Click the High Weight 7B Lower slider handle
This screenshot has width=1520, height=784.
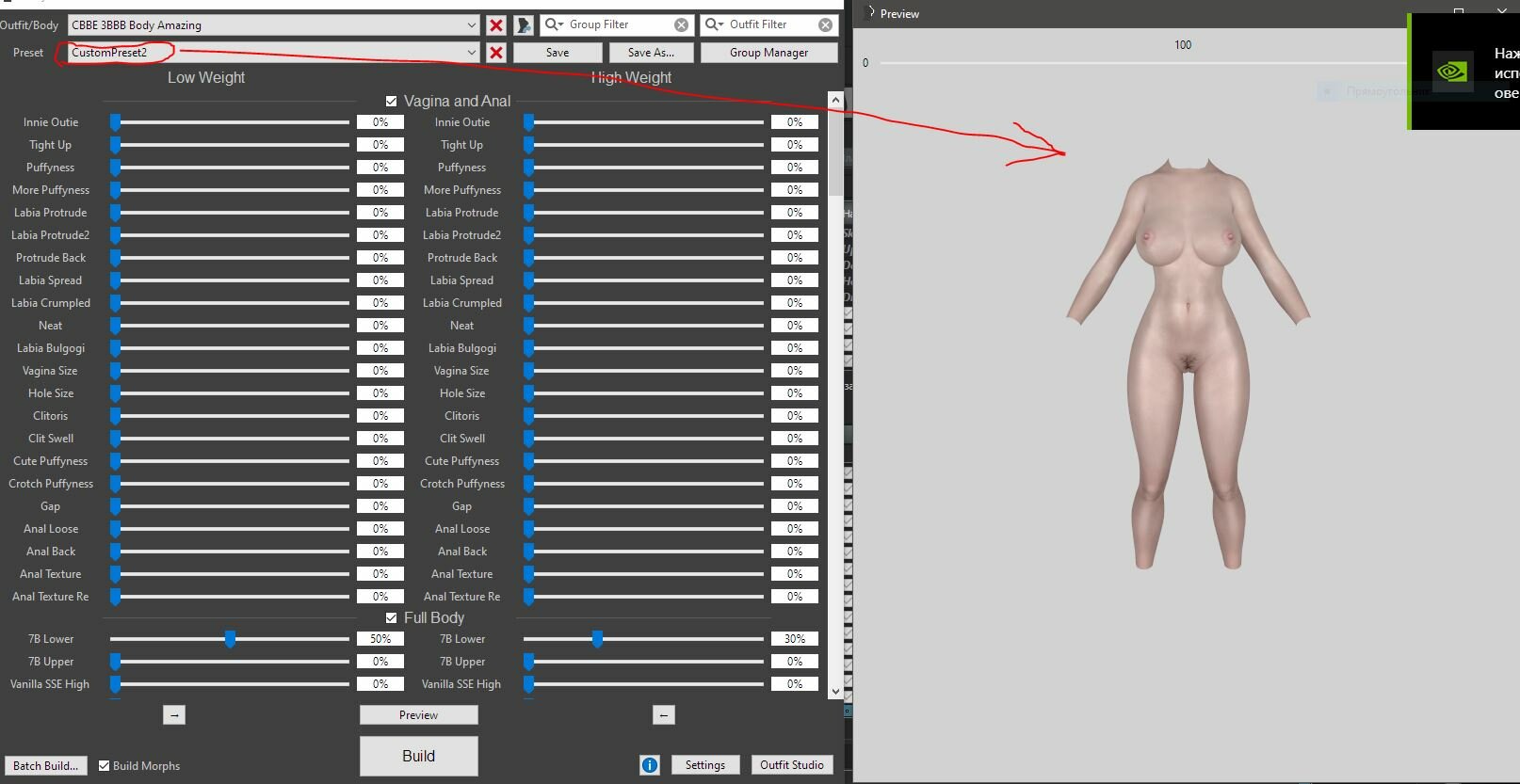coord(597,639)
